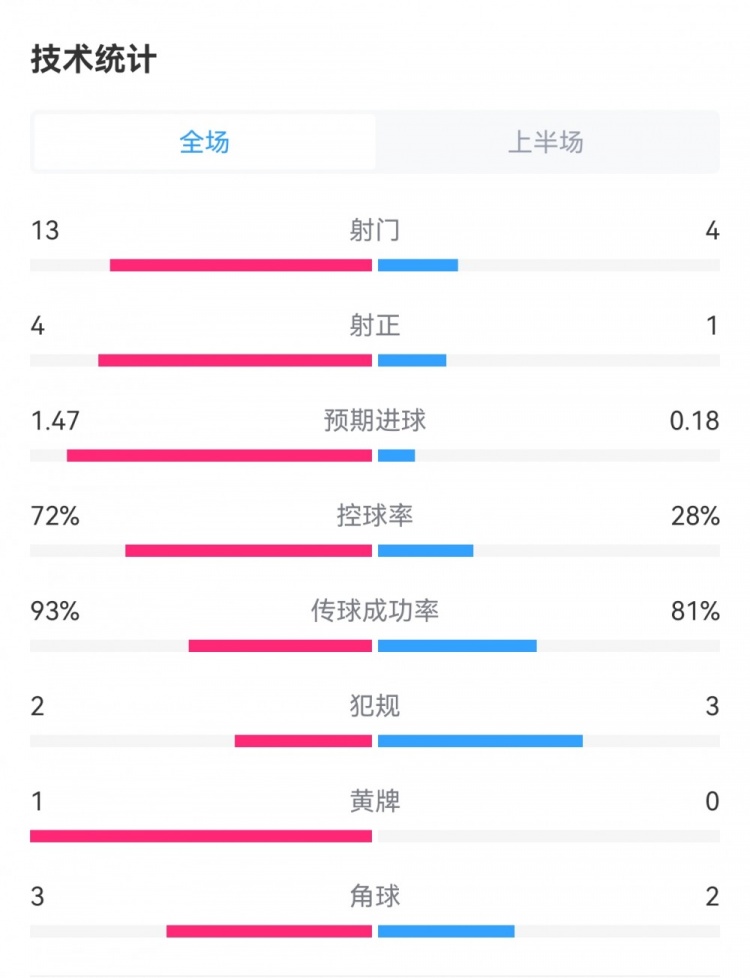Click the blue bar under 传球成功率
This screenshot has width=750, height=978.
(x=457, y=646)
